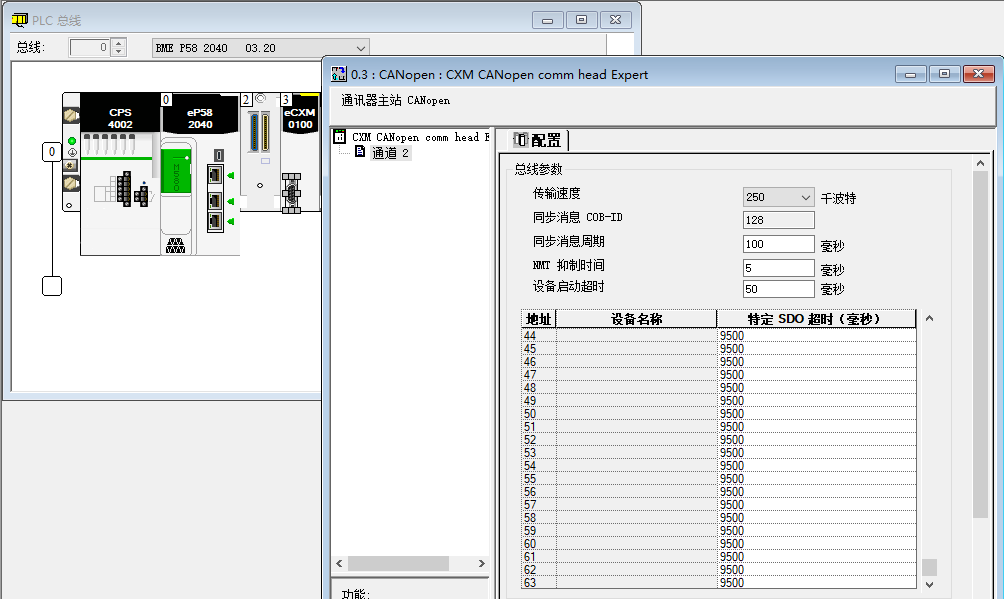Click the 同步消息周期 field showing 100
The image size is (1004, 599).
778,244
